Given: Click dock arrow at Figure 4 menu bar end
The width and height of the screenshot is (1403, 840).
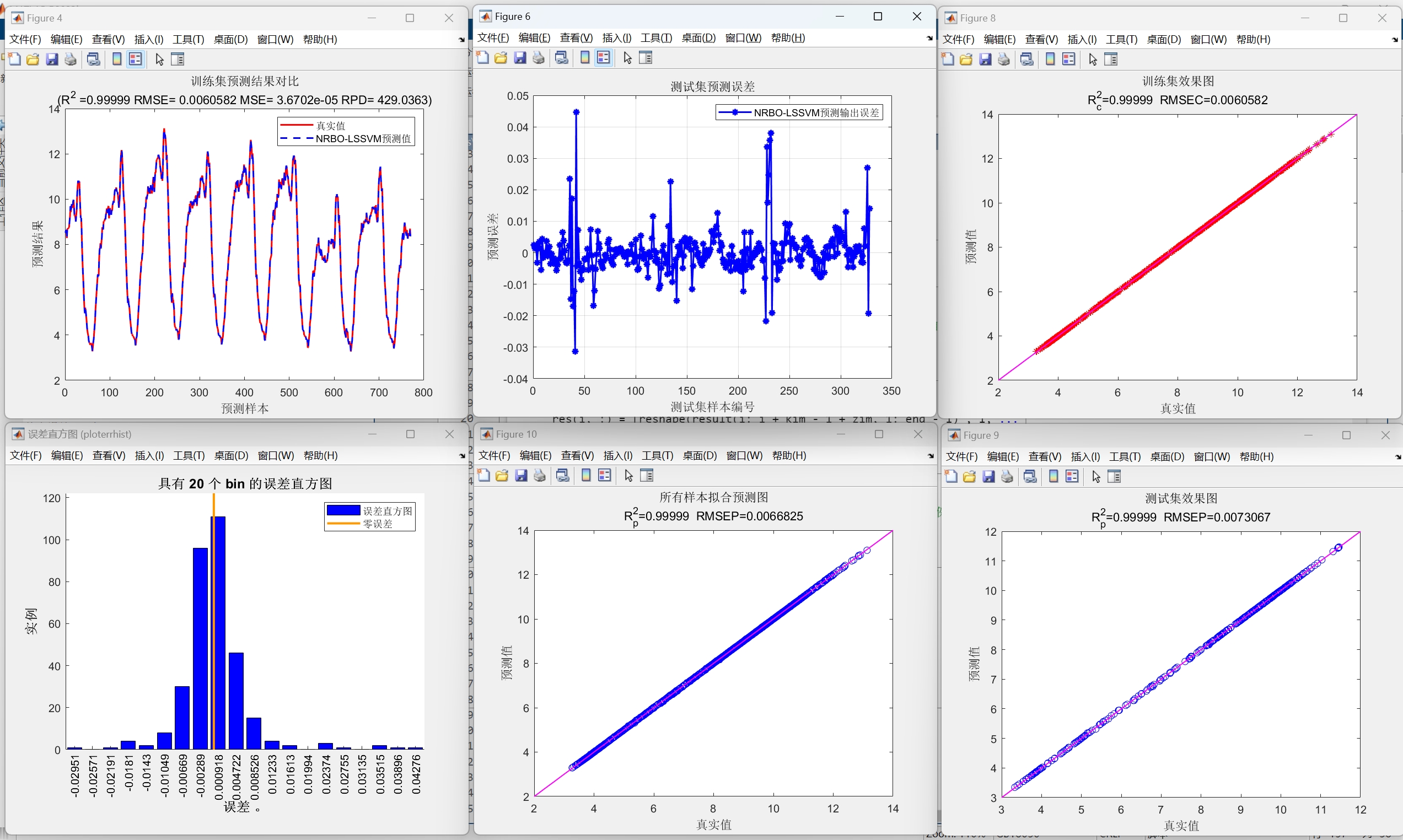Looking at the screenshot, I should click(x=461, y=40).
